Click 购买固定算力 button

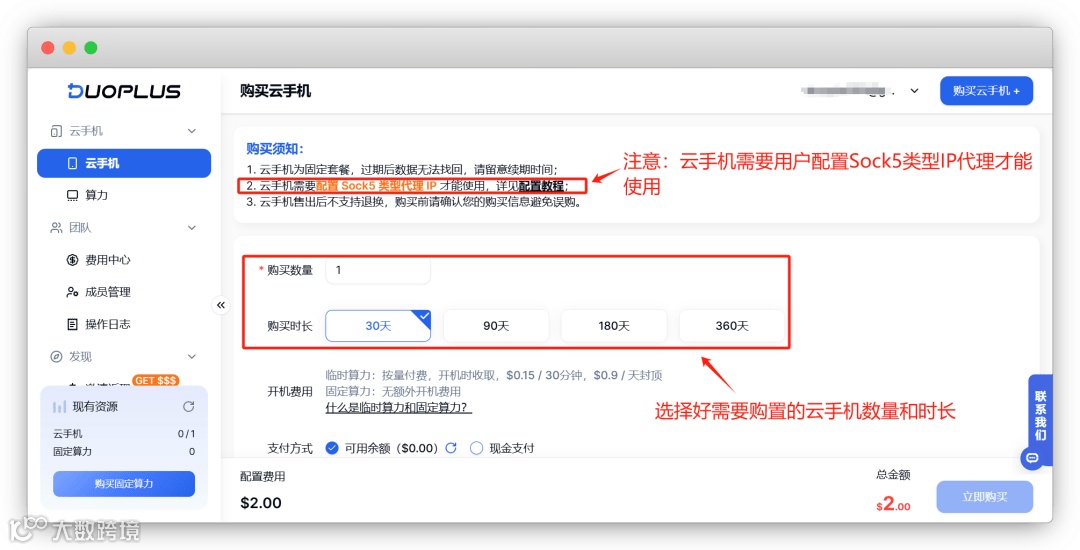click(x=124, y=484)
